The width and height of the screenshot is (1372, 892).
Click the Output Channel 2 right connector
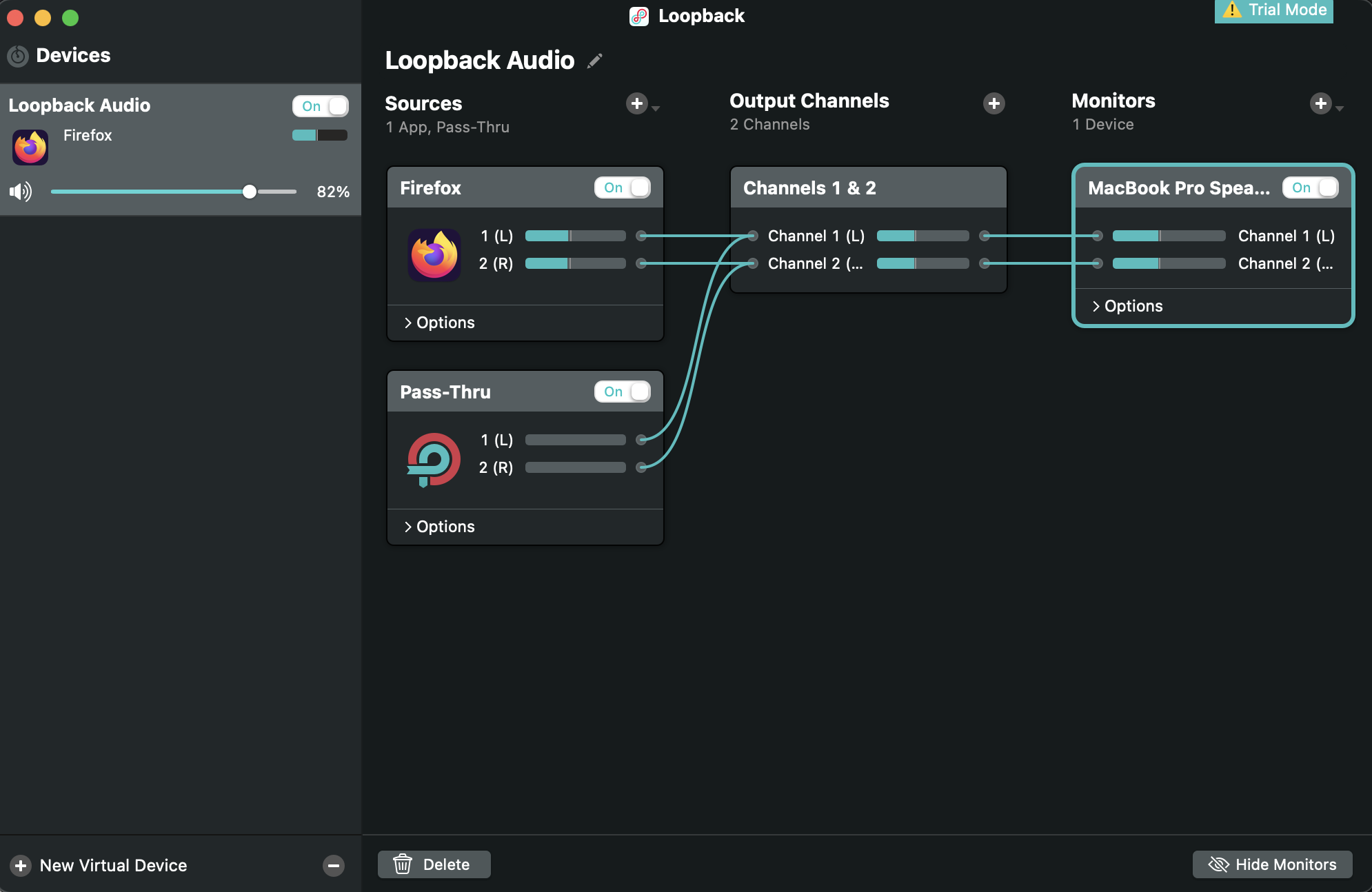tap(985, 263)
